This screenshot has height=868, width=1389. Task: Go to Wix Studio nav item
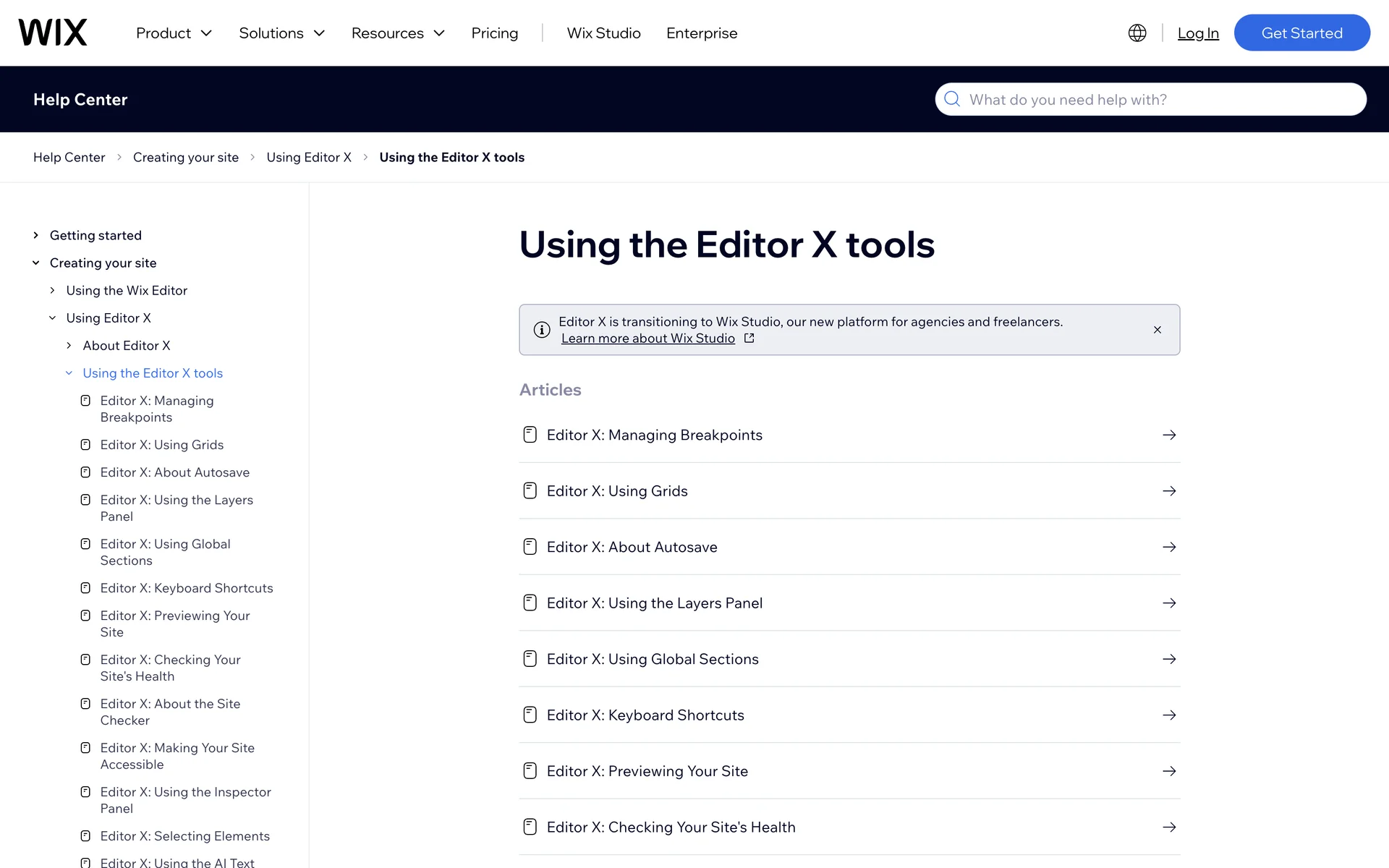pyautogui.click(x=603, y=33)
